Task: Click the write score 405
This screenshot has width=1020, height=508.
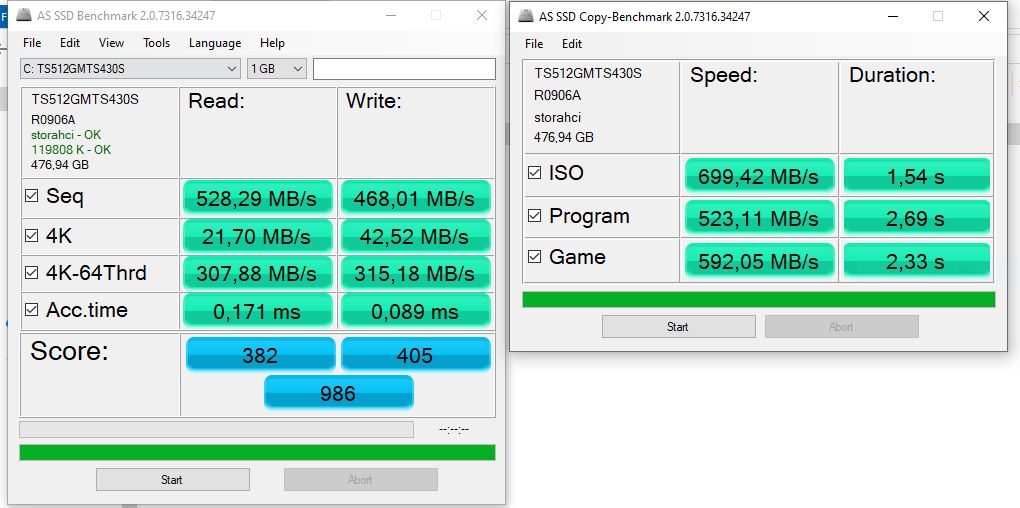Action: tap(415, 354)
